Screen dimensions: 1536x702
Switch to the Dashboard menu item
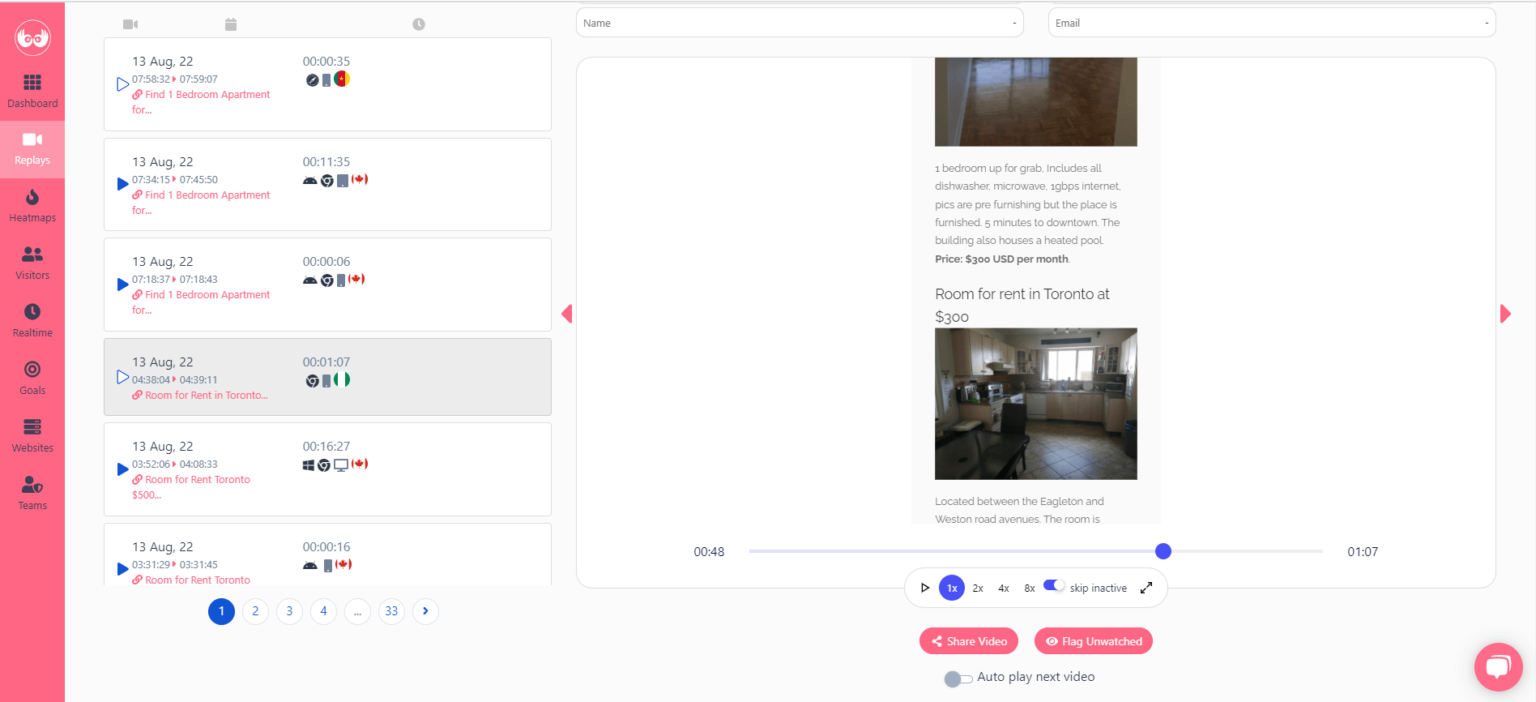click(32, 90)
